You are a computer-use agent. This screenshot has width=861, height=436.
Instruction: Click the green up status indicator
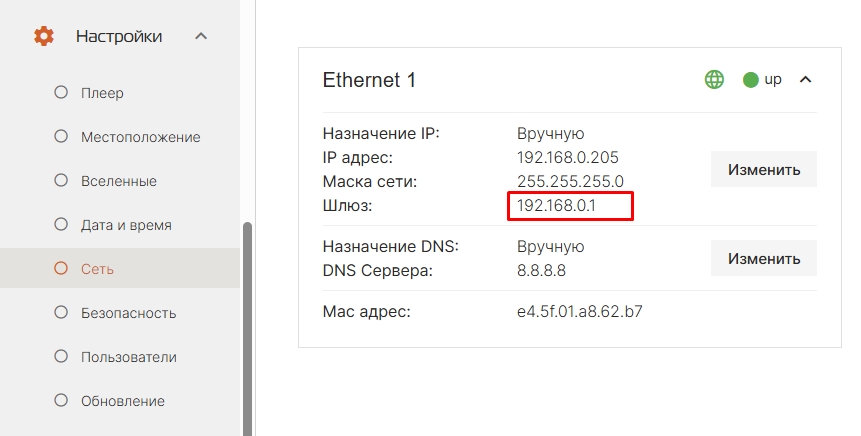pyautogui.click(x=751, y=80)
